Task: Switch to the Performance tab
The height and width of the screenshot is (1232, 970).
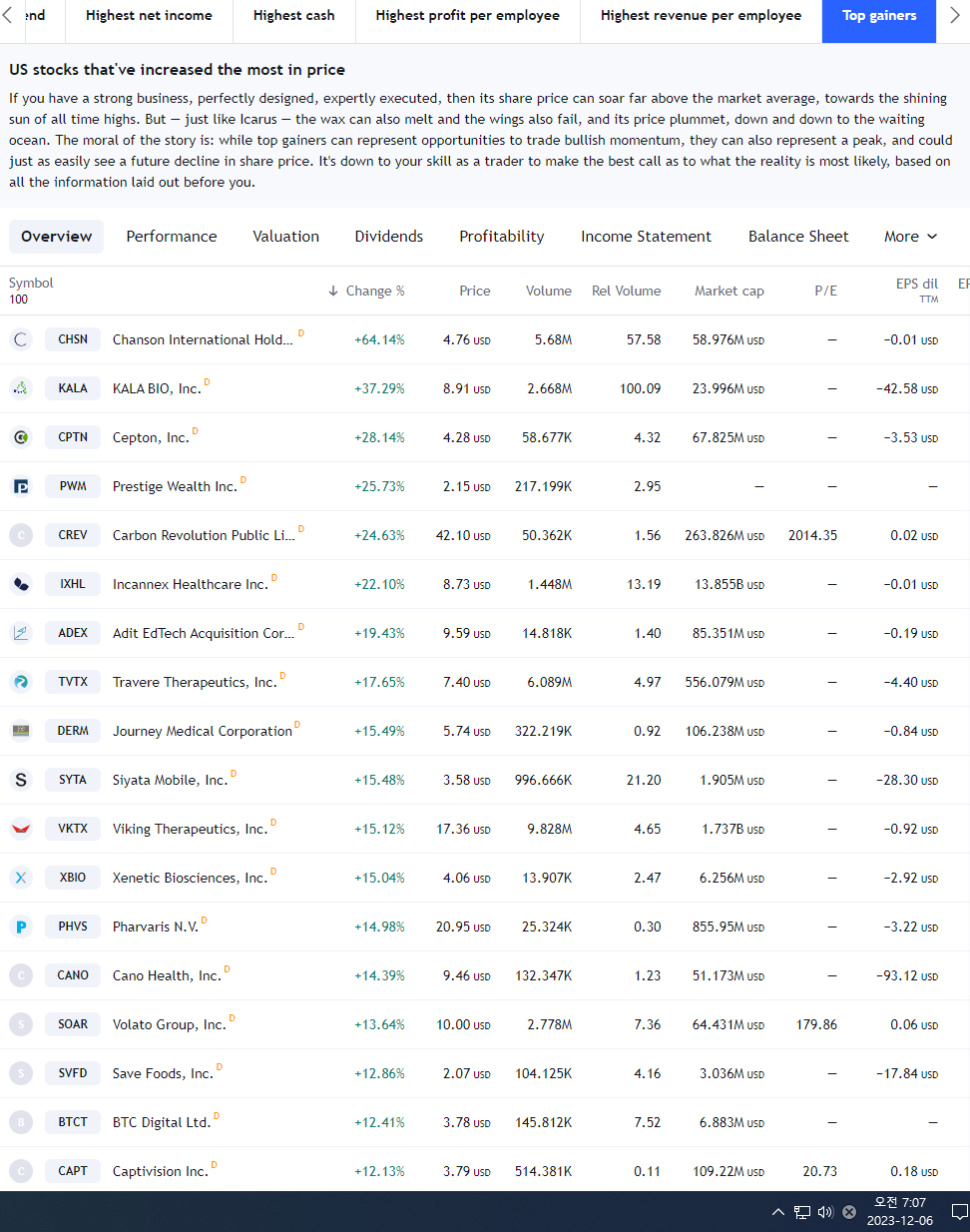Action: [172, 237]
